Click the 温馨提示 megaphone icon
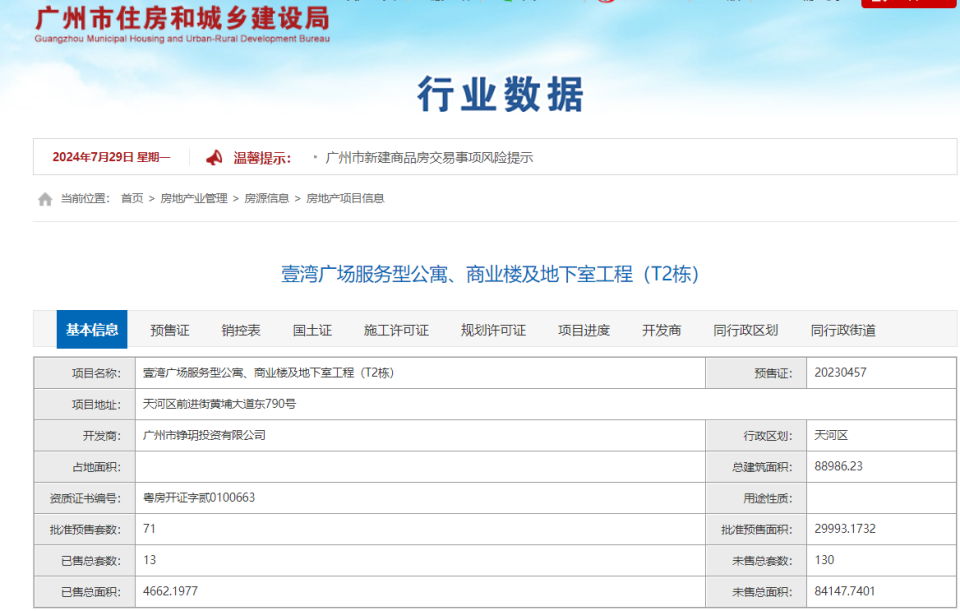This screenshot has width=960, height=611. point(212,156)
